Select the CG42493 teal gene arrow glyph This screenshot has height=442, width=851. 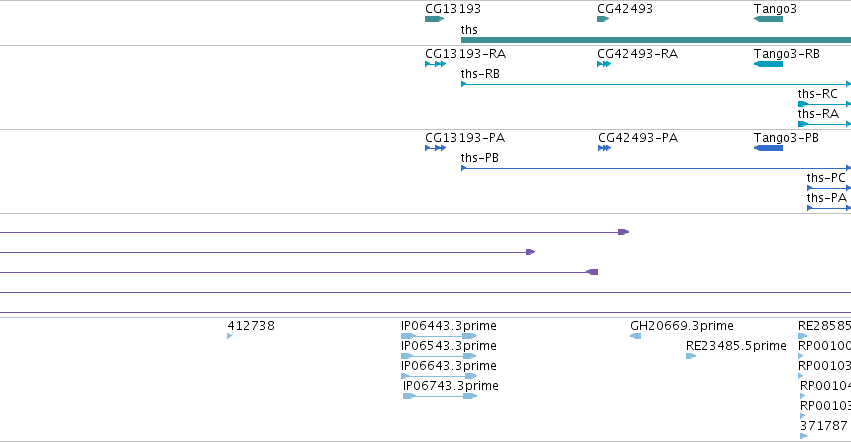603,19
